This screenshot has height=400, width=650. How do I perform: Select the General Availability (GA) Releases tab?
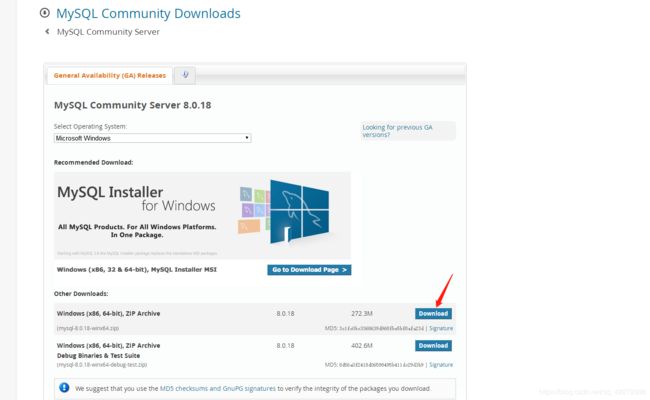pyautogui.click(x=110, y=75)
